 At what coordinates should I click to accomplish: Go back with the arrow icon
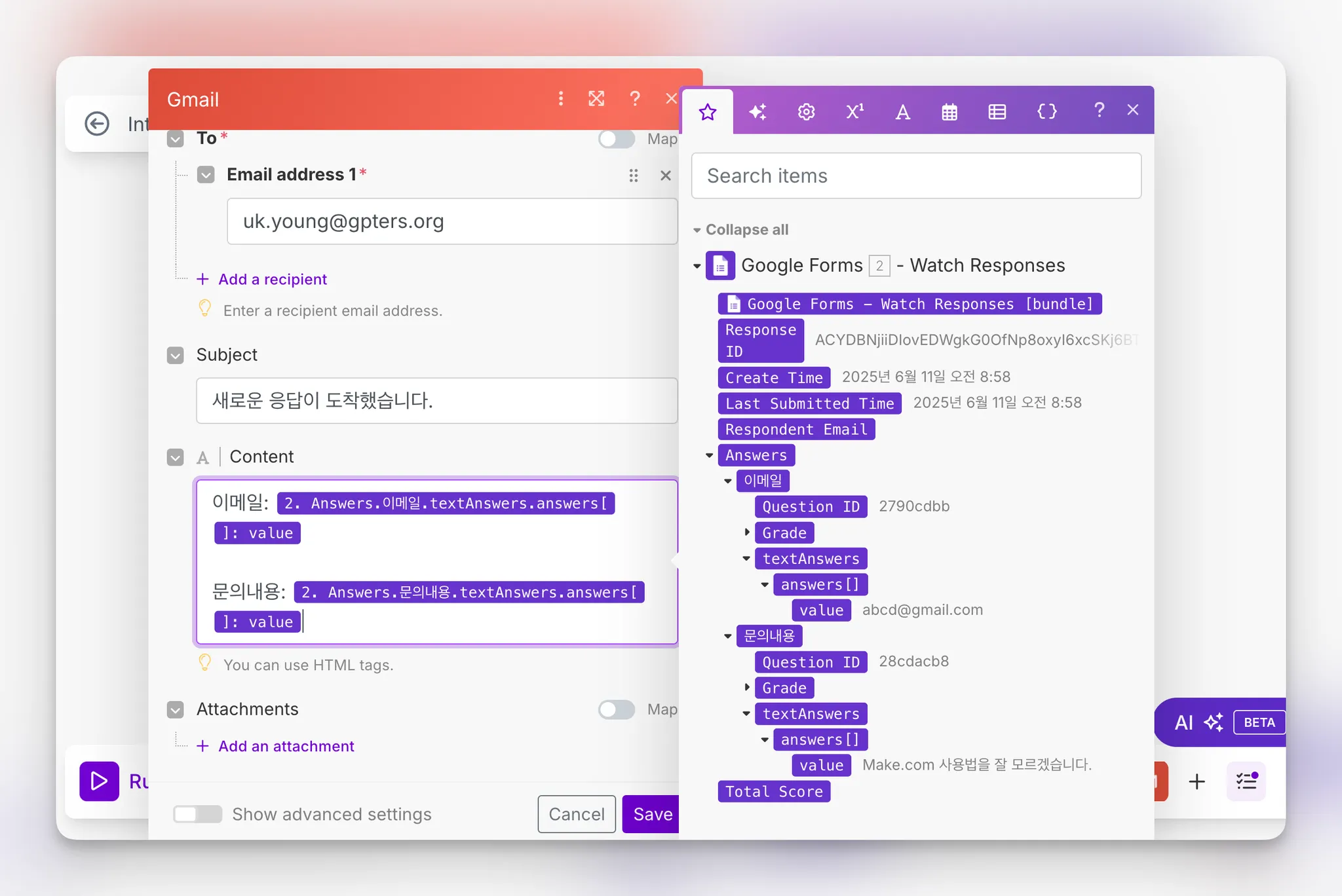97,124
